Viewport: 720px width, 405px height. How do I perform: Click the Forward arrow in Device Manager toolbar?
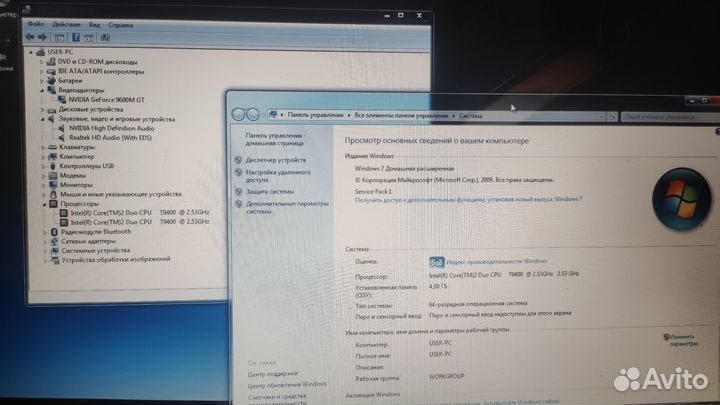pyautogui.click(x=42, y=37)
